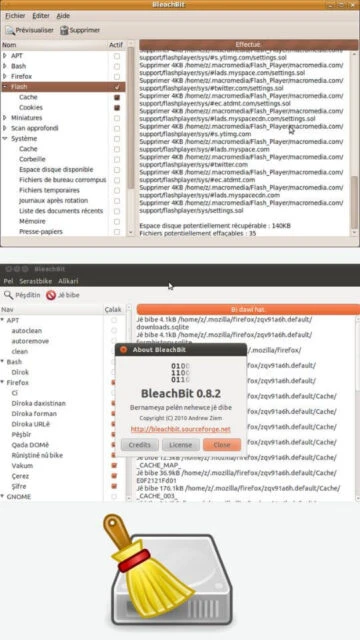Select the autoclean item
Screen dimensions: 360x640
click(27, 331)
